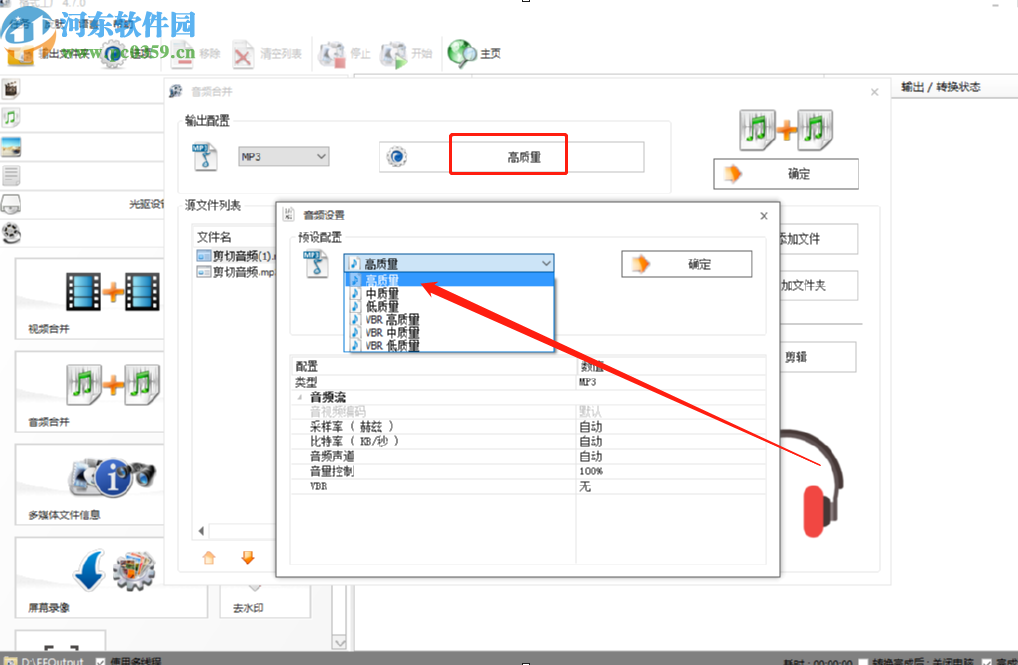Viewport: 1018px width, 665px height.
Task: Open the Audio Merge (音频合并) tool
Action: 88,391
